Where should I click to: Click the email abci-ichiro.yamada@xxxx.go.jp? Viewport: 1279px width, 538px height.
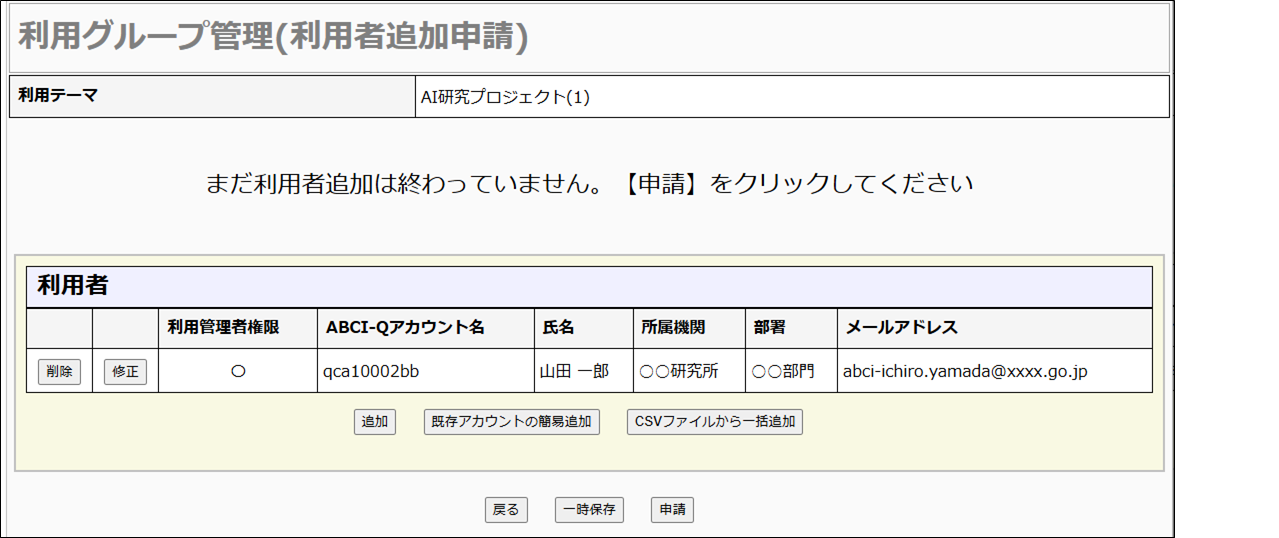click(x=965, y=372)
